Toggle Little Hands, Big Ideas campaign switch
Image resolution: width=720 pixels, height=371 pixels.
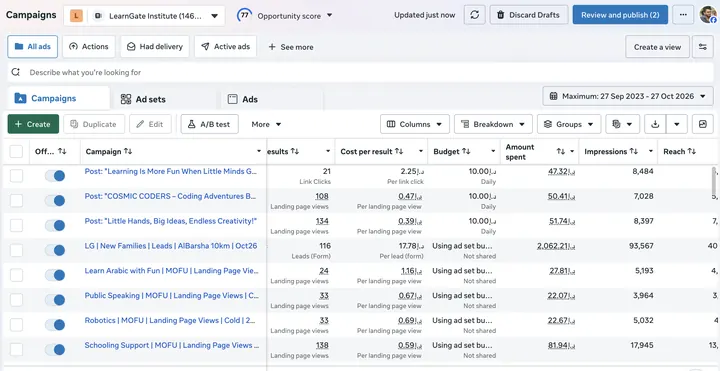click(55, 225)
